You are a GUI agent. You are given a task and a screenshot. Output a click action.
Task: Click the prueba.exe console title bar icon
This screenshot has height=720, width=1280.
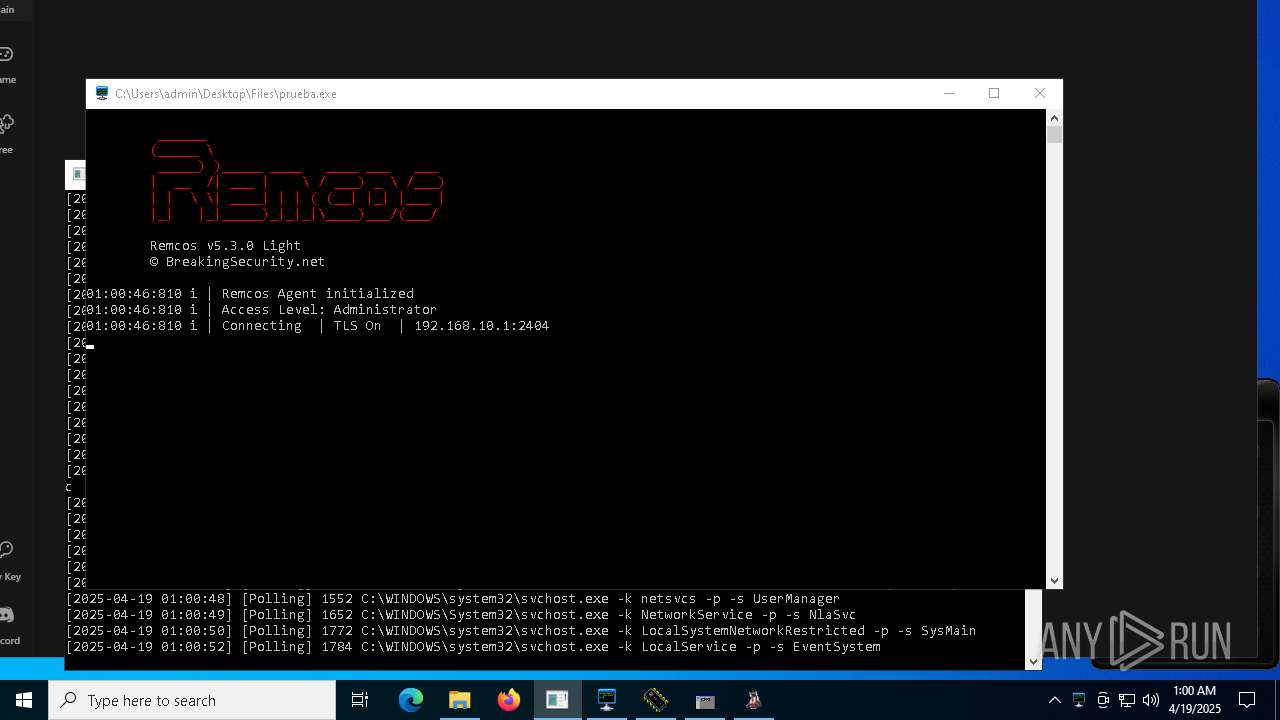(102, 93)
